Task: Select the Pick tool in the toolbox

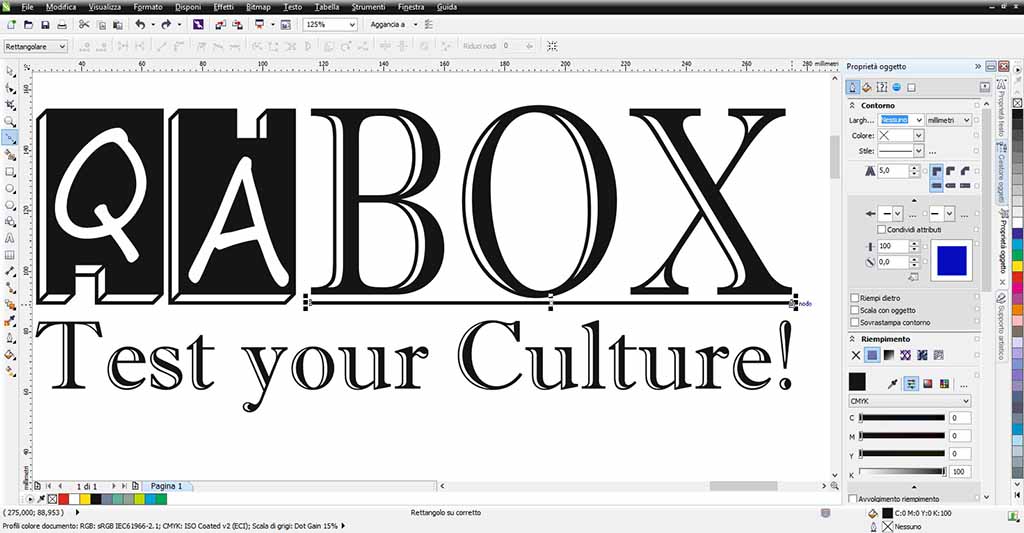Action: 10,71
